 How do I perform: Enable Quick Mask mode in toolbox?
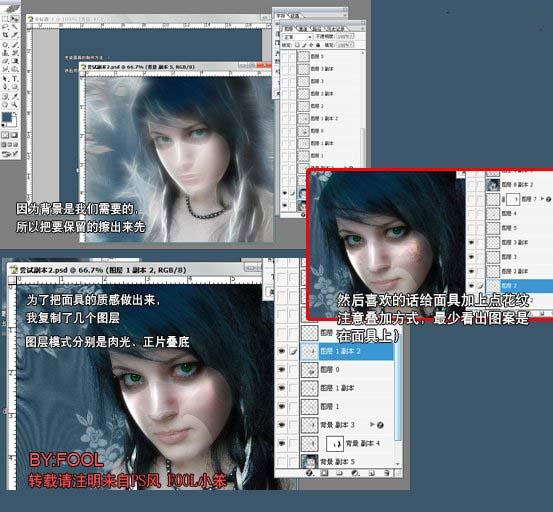tap(14, 135)
